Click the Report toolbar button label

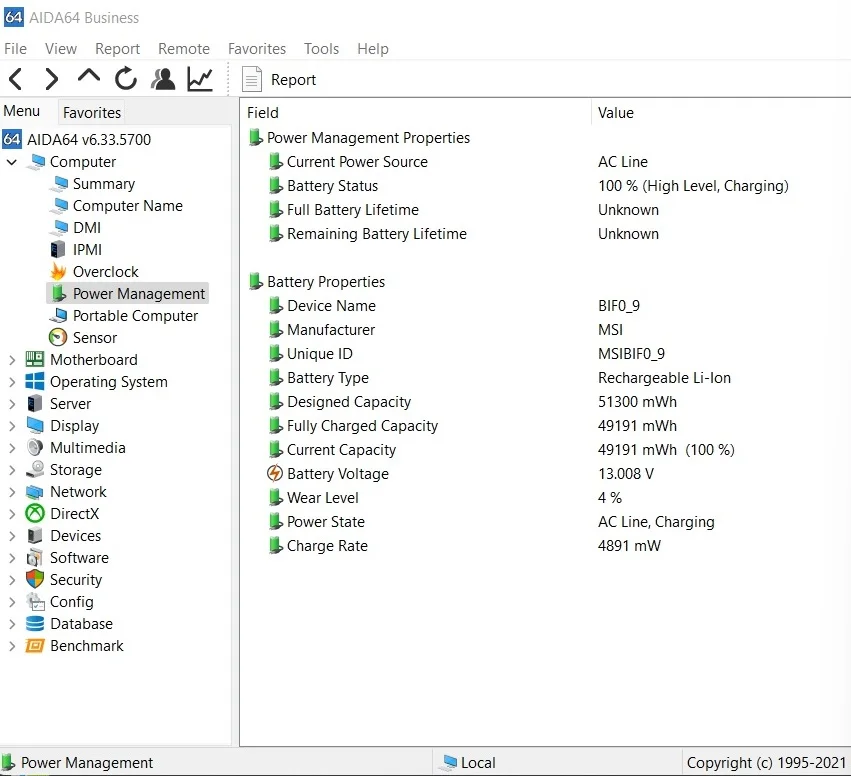click(293, 80)
